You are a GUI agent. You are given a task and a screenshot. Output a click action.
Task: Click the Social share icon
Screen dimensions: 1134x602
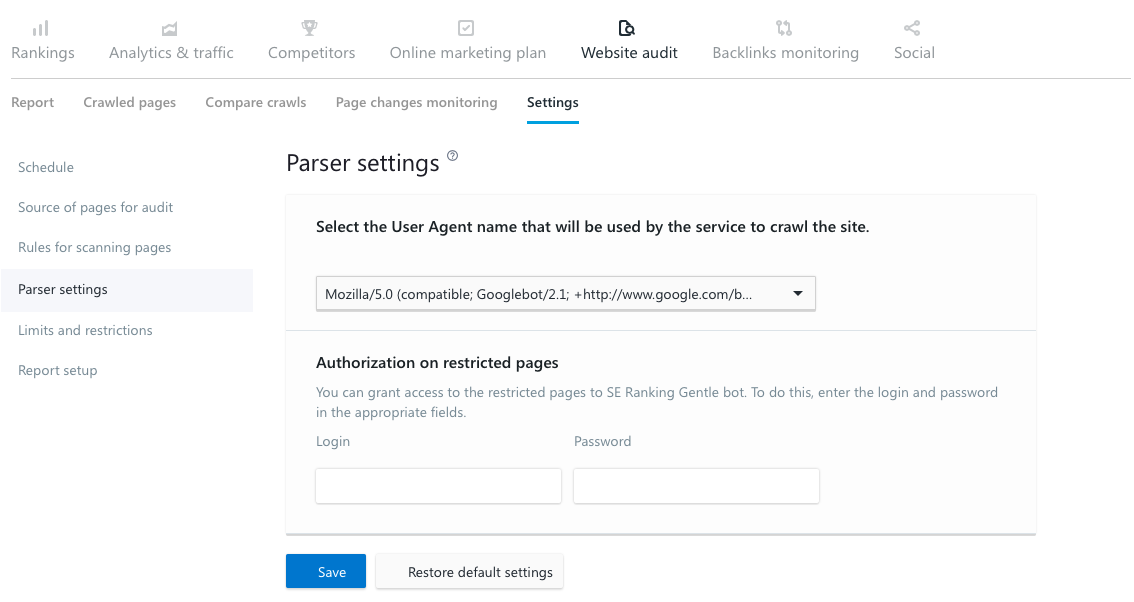pyautogui.click(x=912, y=28)
